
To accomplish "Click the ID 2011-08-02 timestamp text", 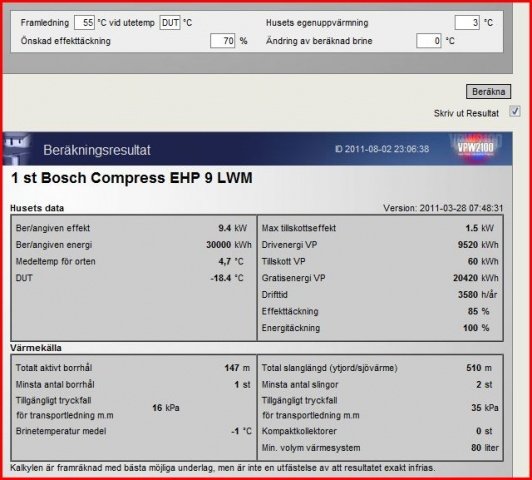I will pyautogui.click(x=382, y=149).
